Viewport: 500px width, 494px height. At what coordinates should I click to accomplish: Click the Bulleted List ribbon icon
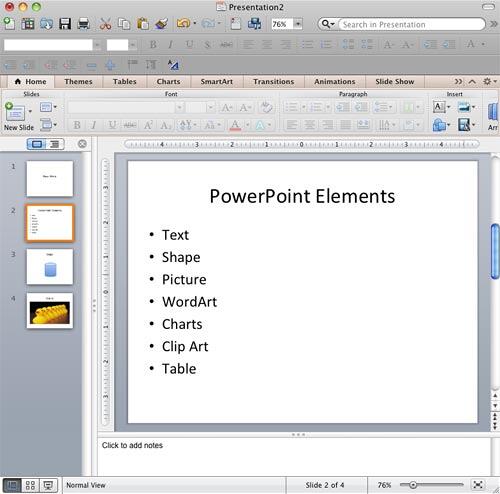tap(291, 107)
